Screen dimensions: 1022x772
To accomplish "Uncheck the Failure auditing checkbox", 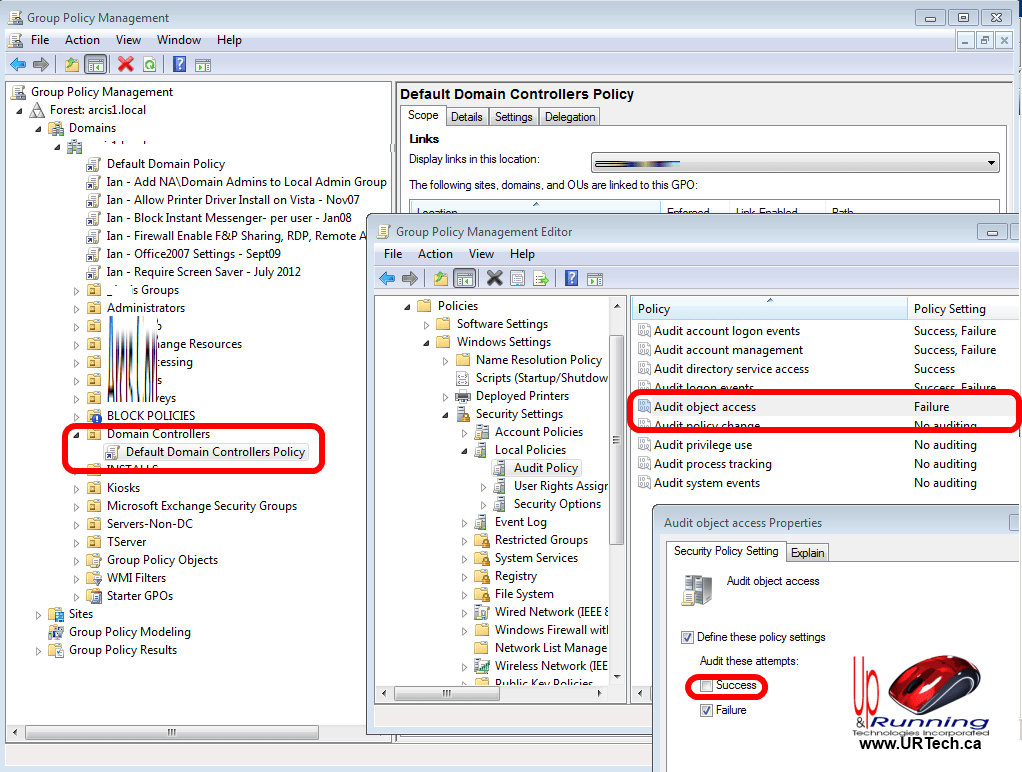I will 708,709.
